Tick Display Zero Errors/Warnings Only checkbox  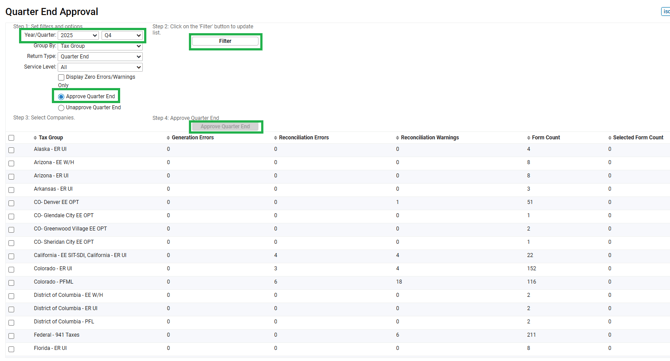61,77
